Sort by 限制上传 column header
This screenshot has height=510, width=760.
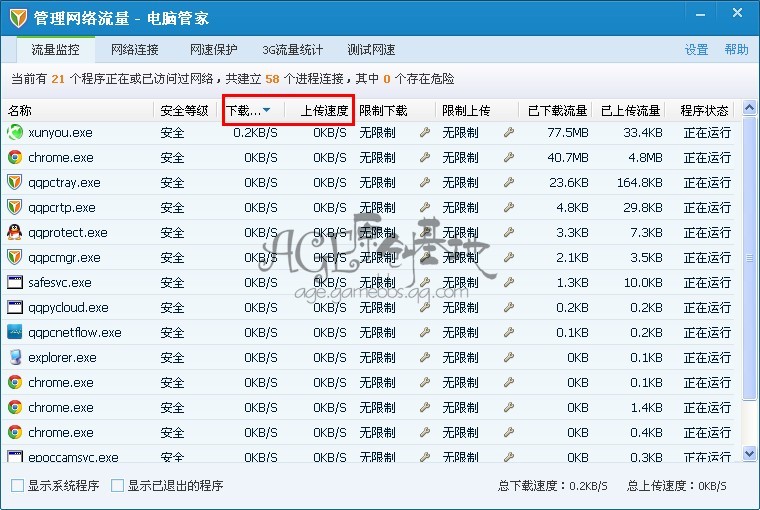(466, 111)
